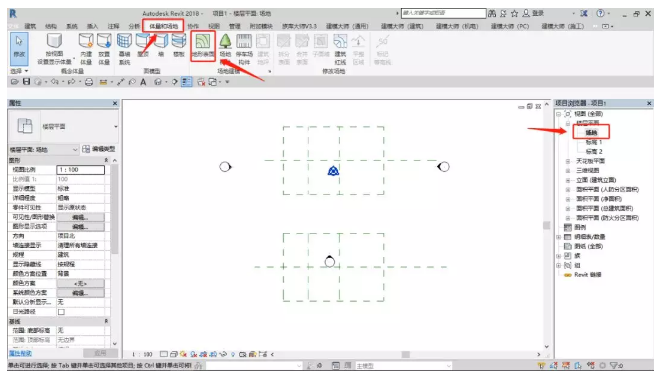
Task: Expand the Site Modeling panel dialog launcher arrow
Action: click(269, 72)
